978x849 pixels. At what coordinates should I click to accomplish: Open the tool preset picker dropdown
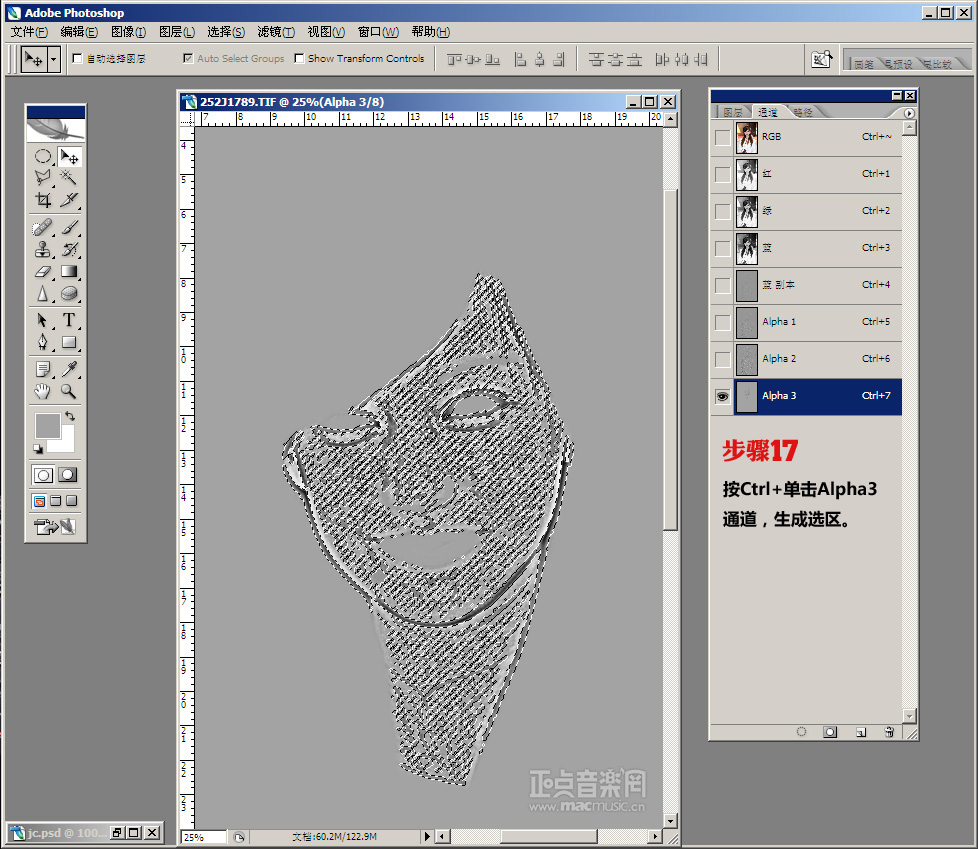[53, 59]
